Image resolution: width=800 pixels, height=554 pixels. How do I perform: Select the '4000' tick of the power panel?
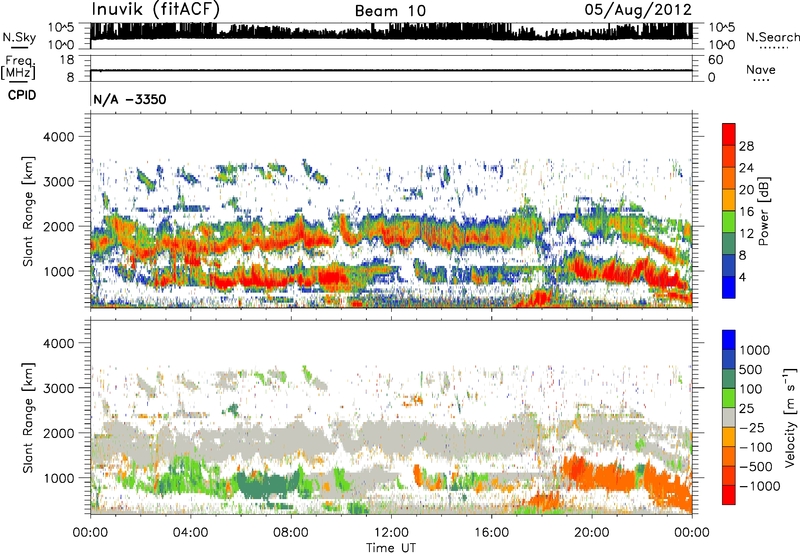58,137
